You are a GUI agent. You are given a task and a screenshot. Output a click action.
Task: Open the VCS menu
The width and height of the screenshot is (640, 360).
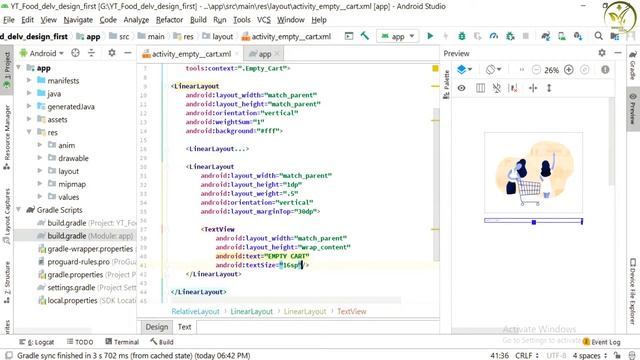264,20
